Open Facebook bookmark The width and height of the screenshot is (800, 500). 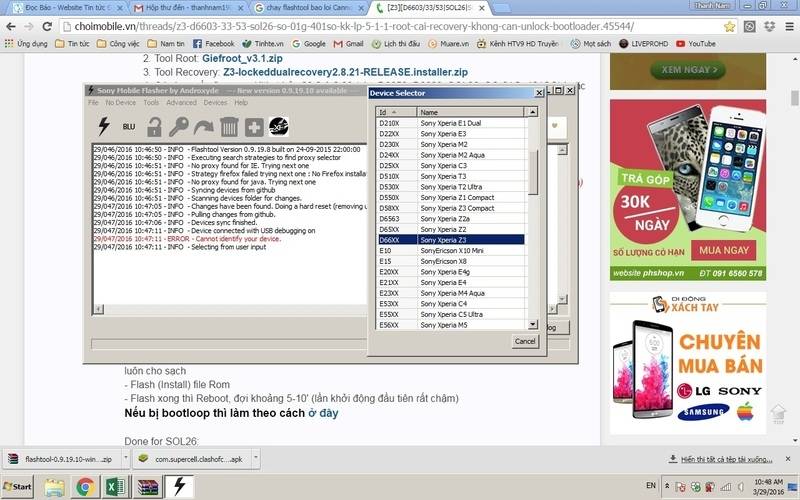(214, 44)
